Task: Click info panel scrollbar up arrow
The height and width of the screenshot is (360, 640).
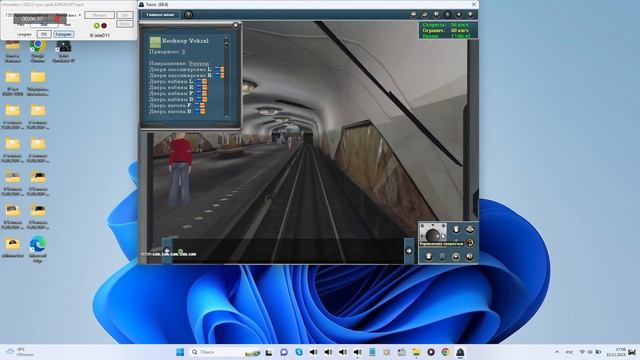Action: (x=227, y=38)
